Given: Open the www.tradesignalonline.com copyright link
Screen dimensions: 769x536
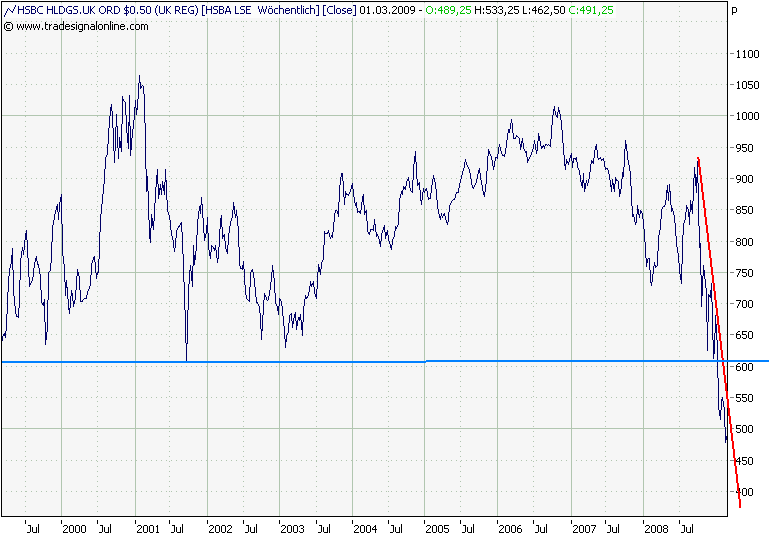Looking at the screenshot, I should click(76, 26).
